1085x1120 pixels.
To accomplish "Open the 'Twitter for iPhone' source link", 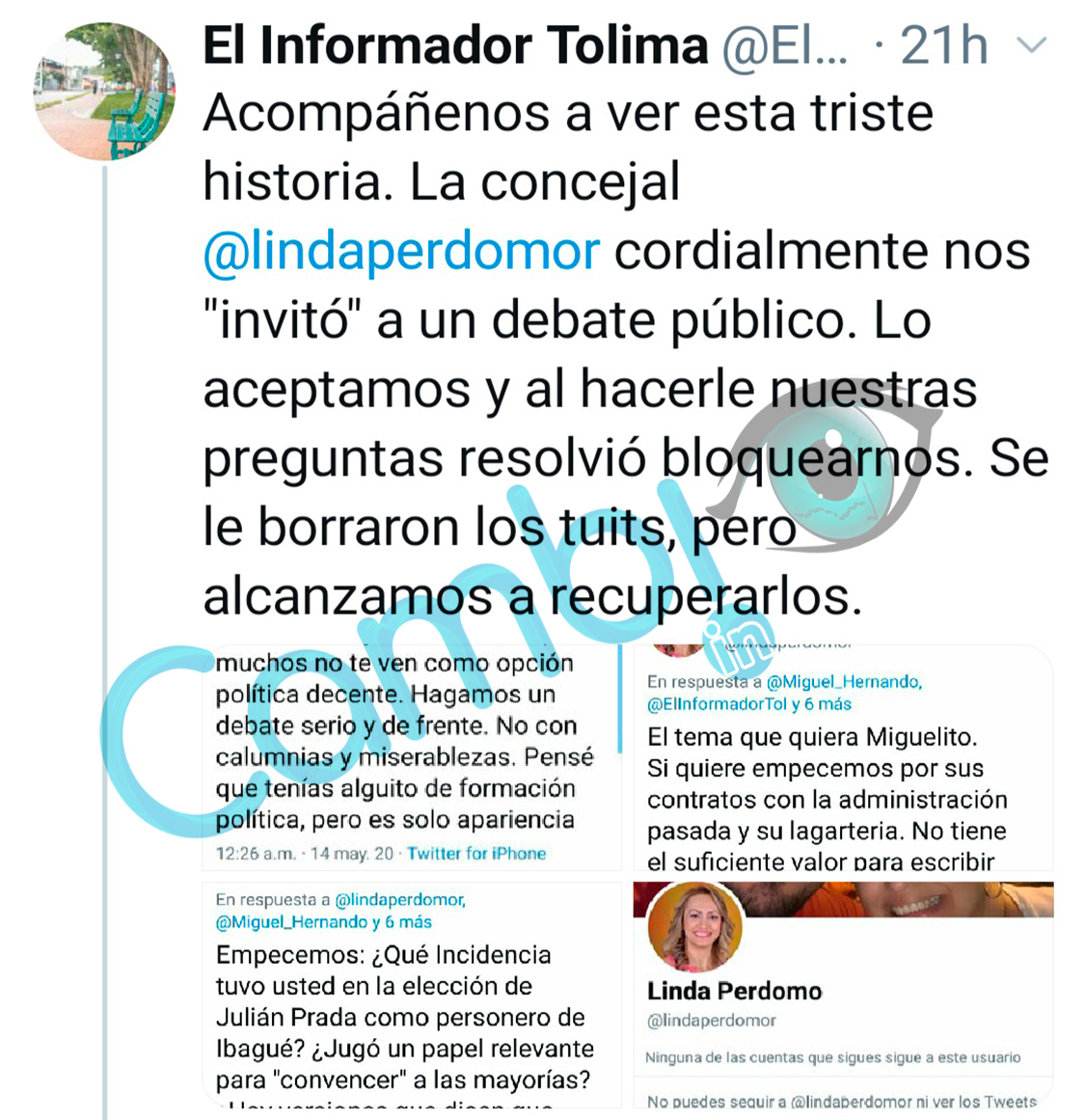I will 476,854.
